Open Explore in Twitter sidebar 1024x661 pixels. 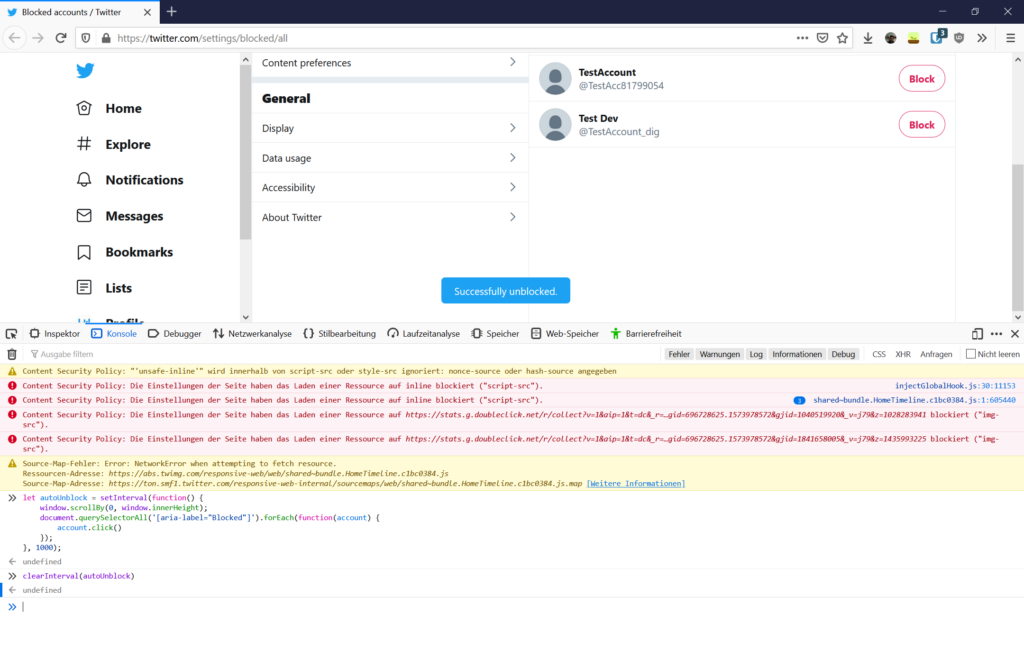114,144
